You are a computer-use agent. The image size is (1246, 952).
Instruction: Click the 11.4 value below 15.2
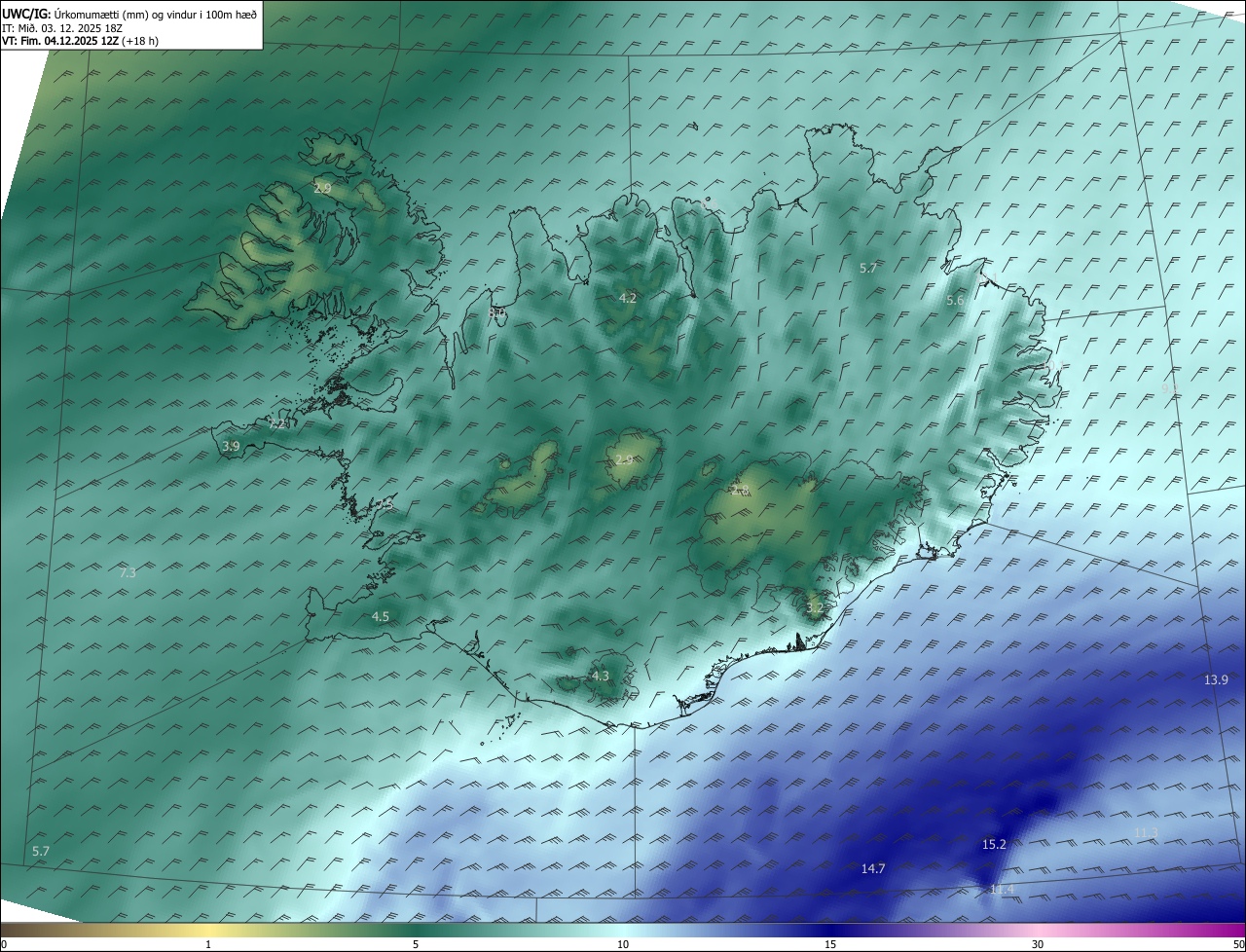click(x=1002, y=890)
